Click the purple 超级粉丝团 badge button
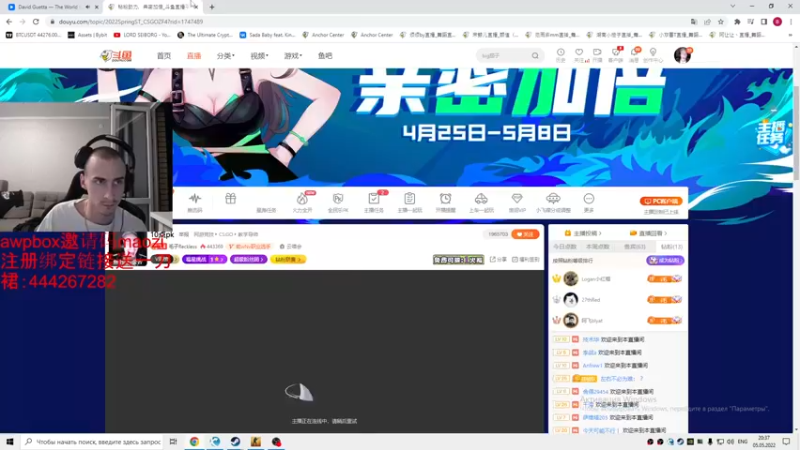This screenshot has width=800, height=450. pyautogui.click(x=248, y=259)
